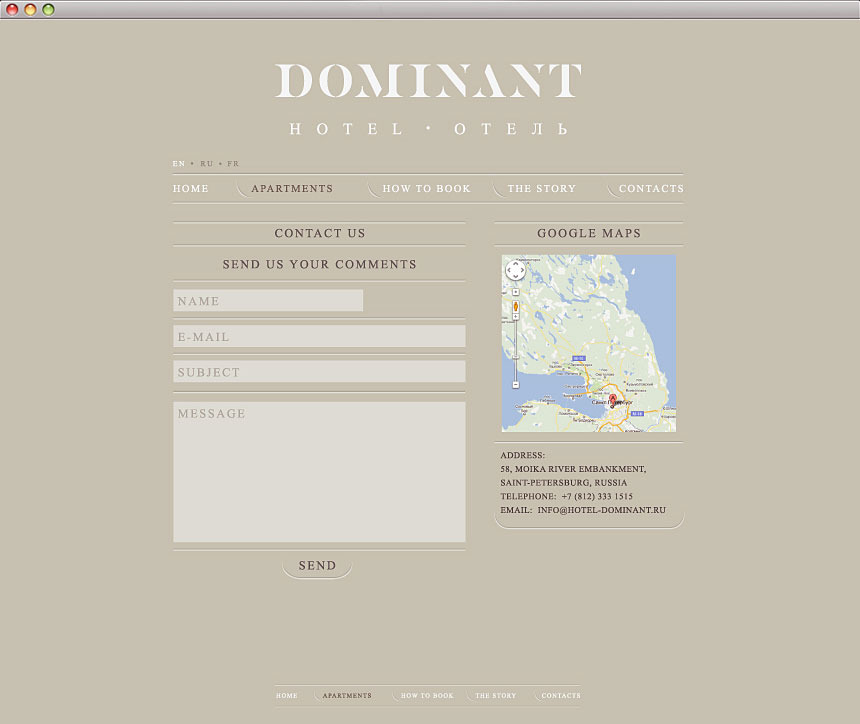Open the Apartments page from top menu

[x=292, y=189]
